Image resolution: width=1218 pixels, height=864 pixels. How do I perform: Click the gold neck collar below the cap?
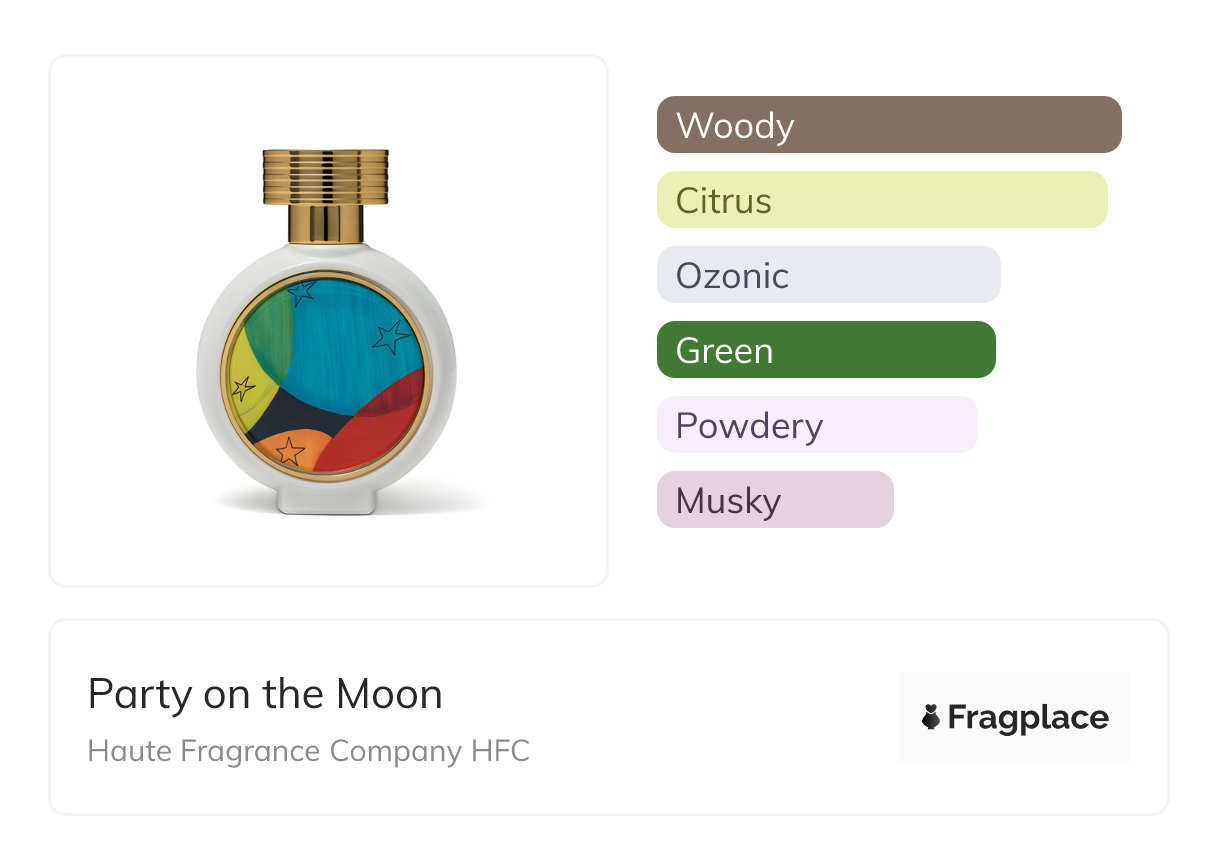click(325, 223)
